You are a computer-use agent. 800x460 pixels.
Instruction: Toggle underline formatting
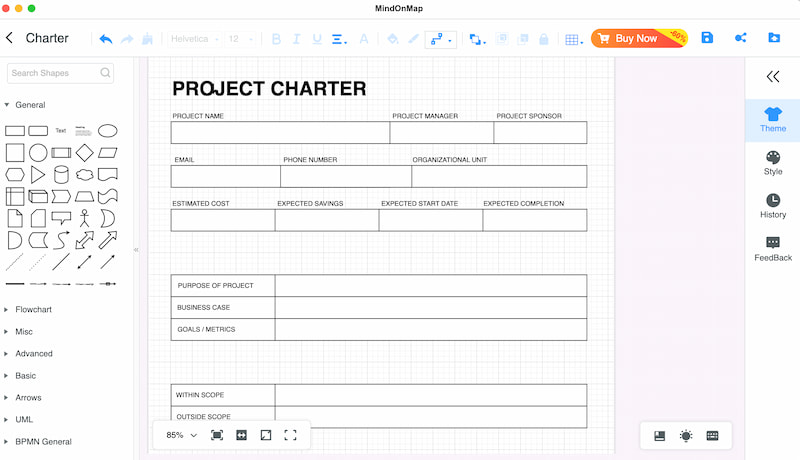[x=317, y=39]
